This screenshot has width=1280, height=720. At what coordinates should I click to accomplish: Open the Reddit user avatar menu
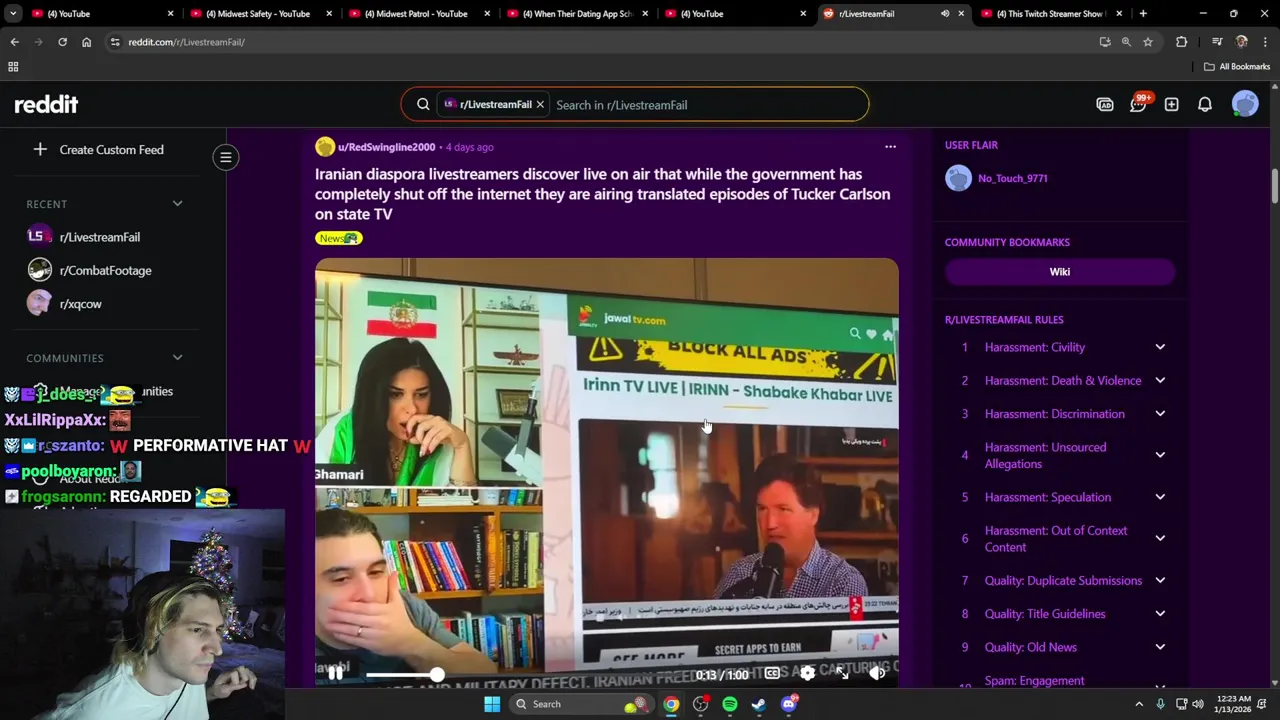click(1245, 104)
